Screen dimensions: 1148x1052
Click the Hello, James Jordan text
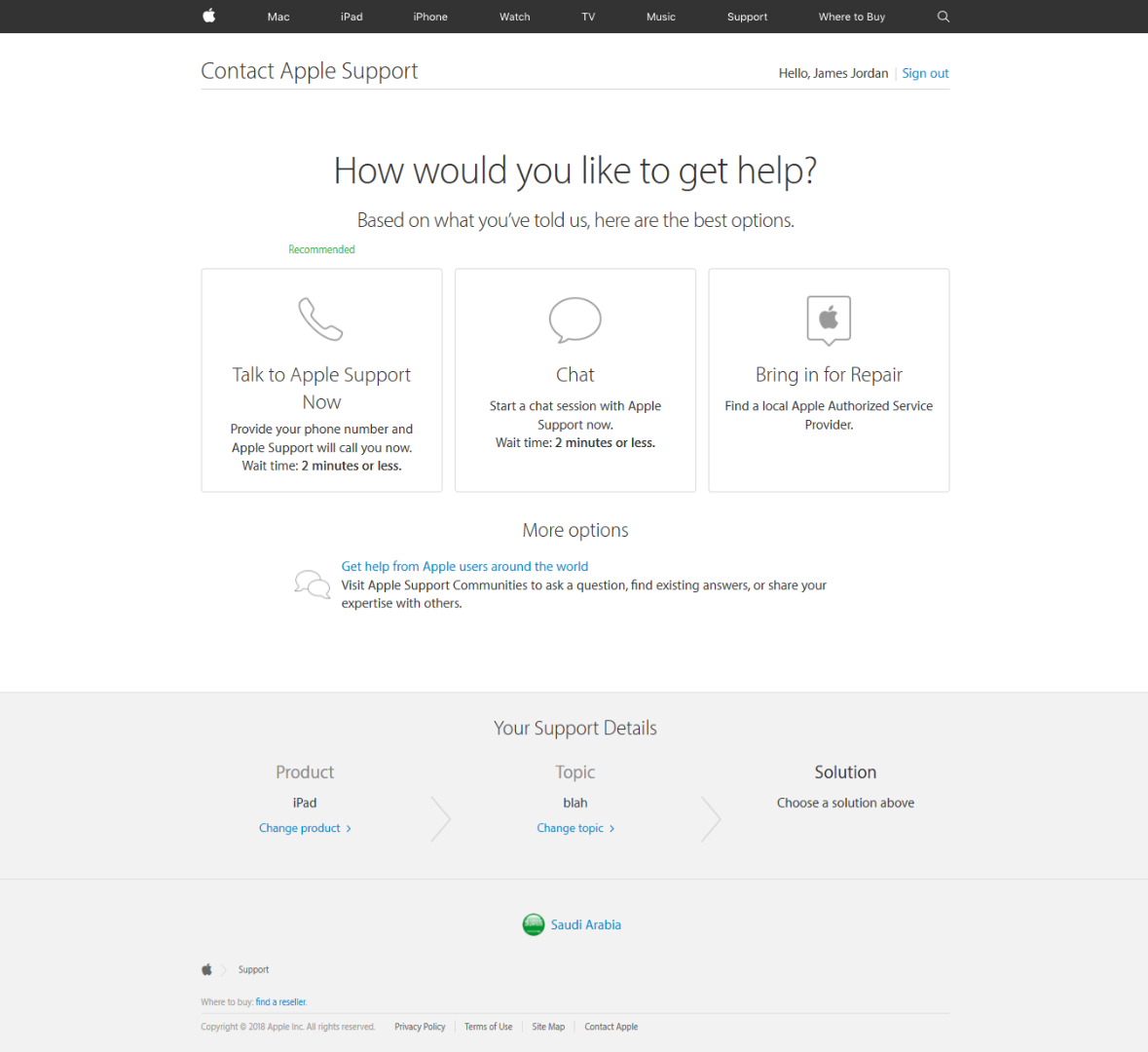coord(833,73)
